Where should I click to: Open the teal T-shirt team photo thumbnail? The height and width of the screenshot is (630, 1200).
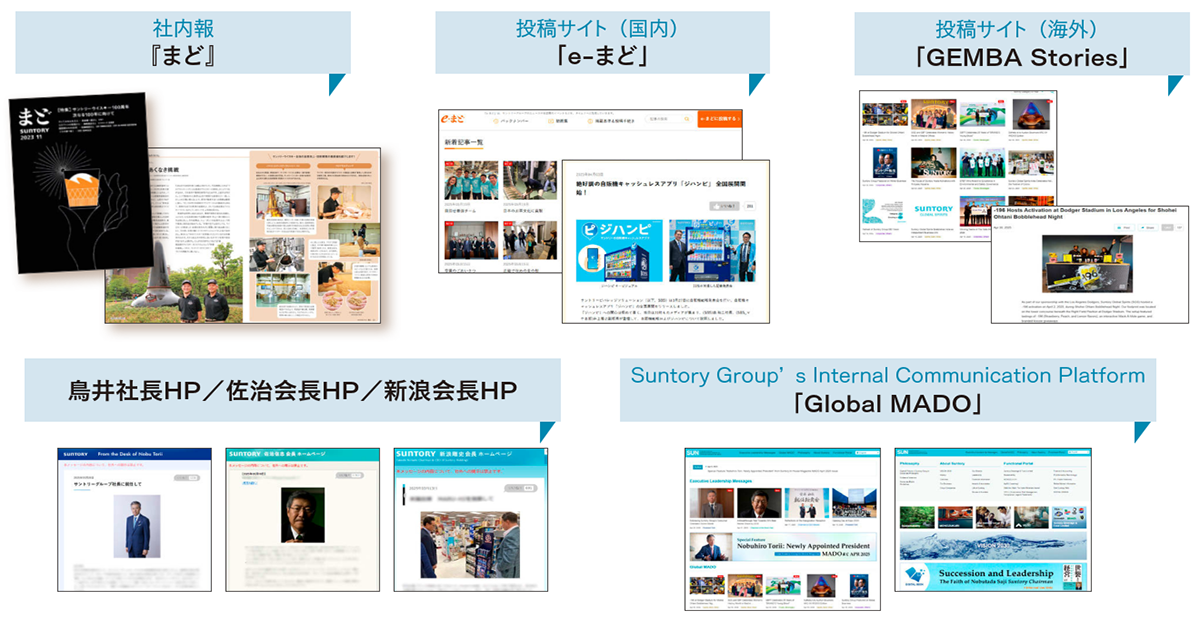coord(470,180)
